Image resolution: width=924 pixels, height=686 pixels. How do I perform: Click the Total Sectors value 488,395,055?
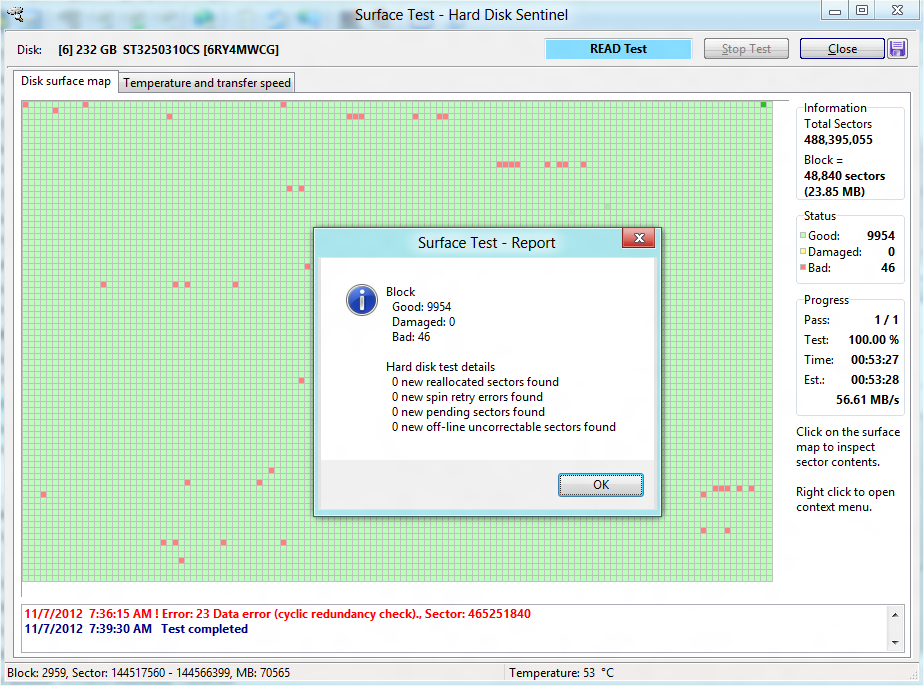pos(838,140)
